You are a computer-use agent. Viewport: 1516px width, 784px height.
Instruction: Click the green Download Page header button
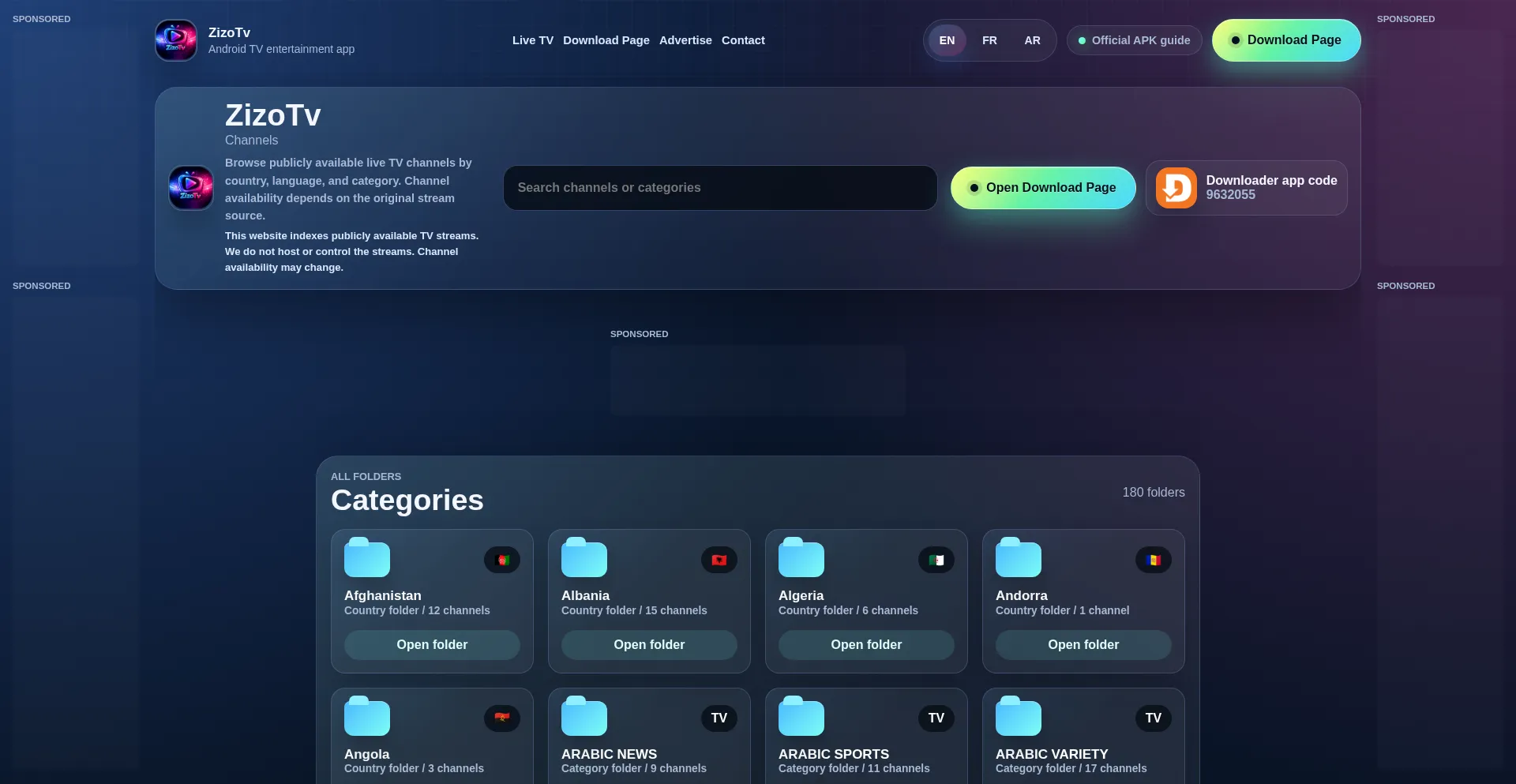tap(1286, 40)
